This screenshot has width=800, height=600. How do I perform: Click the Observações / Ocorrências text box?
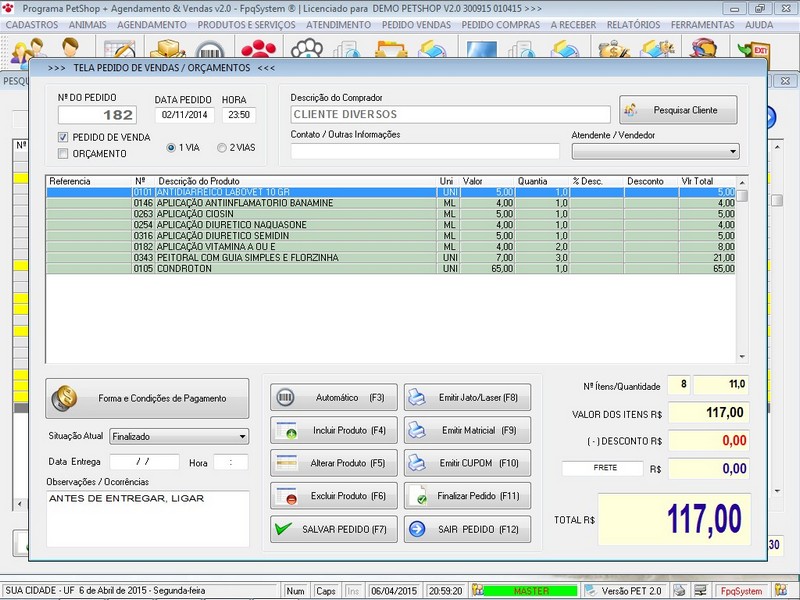147,518
